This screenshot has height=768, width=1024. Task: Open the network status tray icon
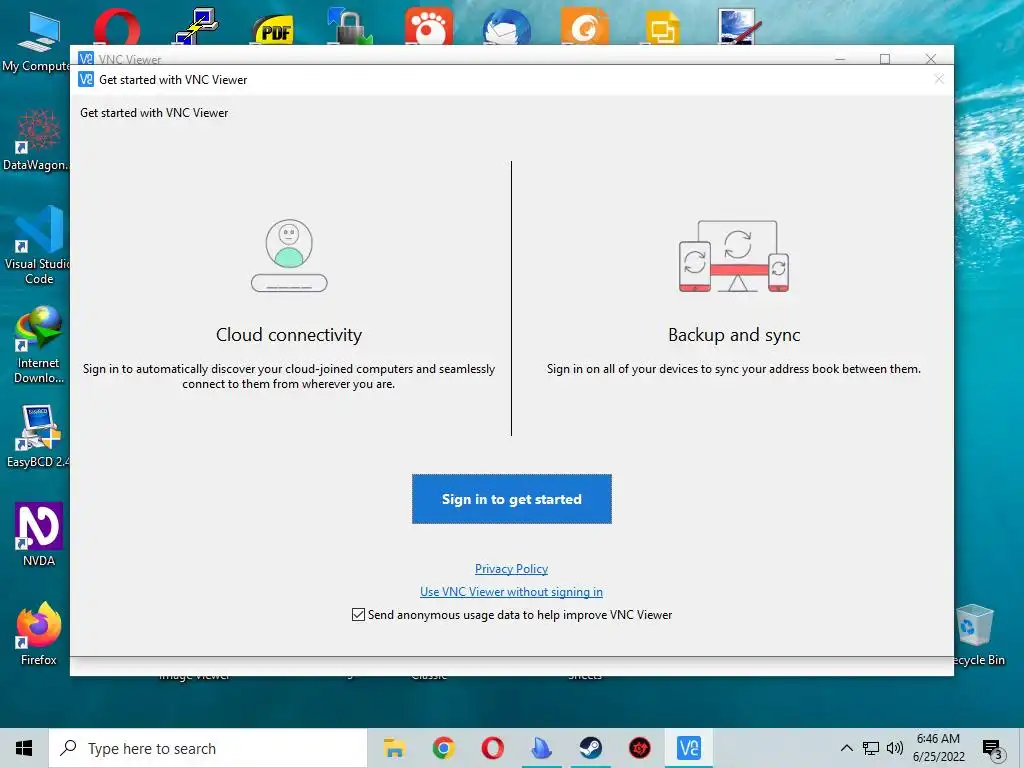point(871,748)
